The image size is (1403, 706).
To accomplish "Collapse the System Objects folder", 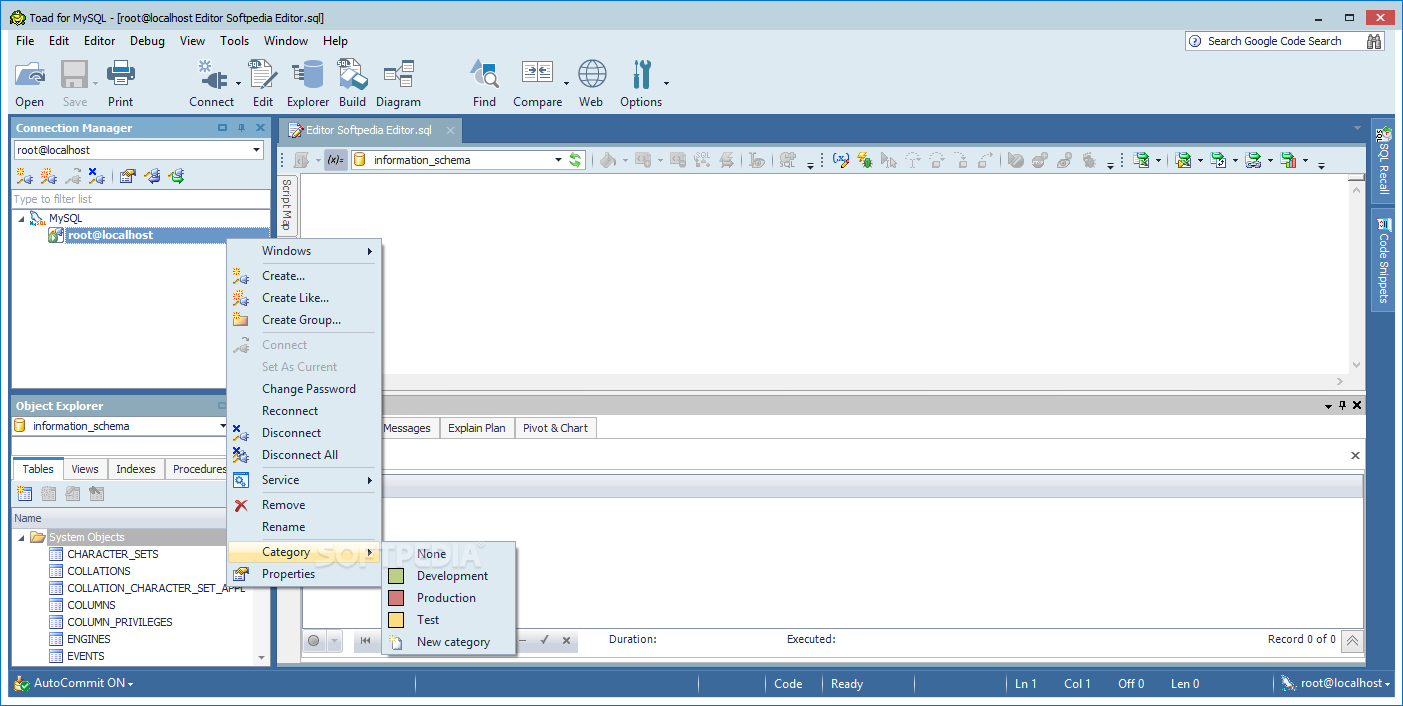I will [x=22, y=537].
